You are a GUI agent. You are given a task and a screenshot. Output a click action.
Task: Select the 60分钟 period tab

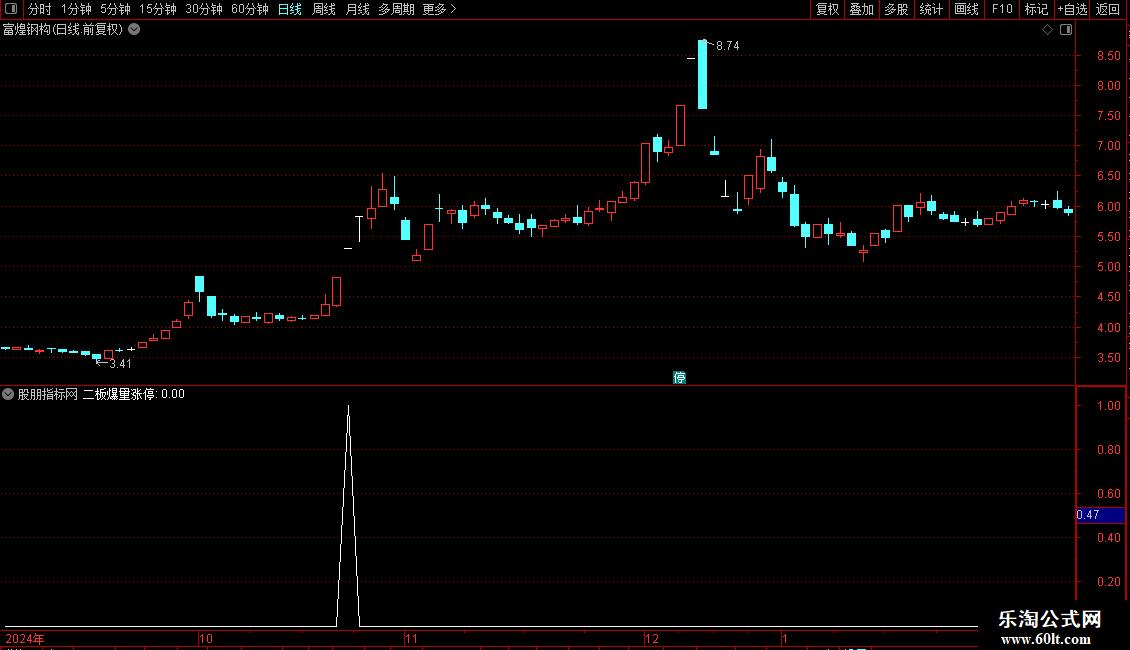click(x=250, y=9)
